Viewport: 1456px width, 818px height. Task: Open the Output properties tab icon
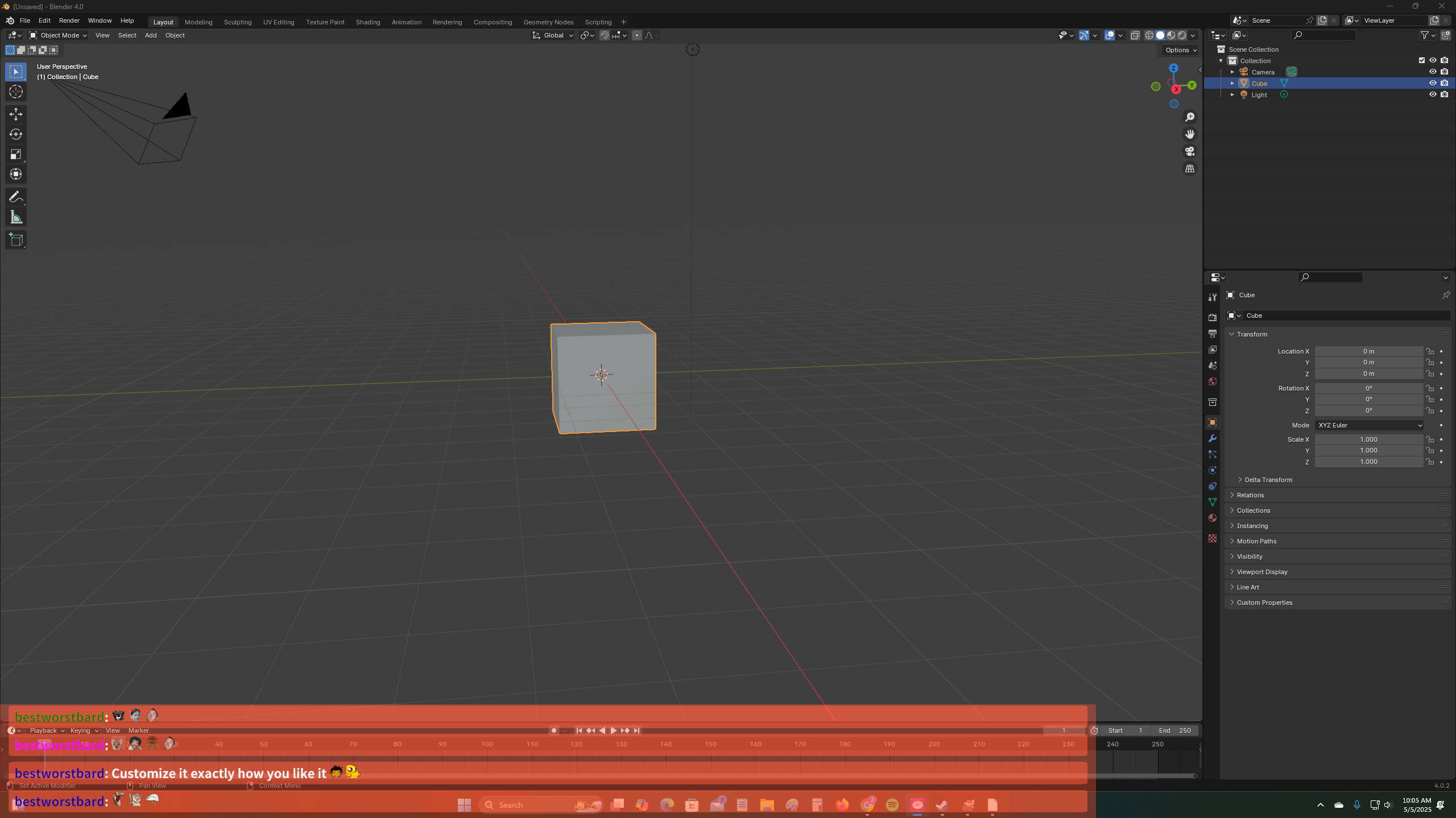click(x=1213, y=333)
